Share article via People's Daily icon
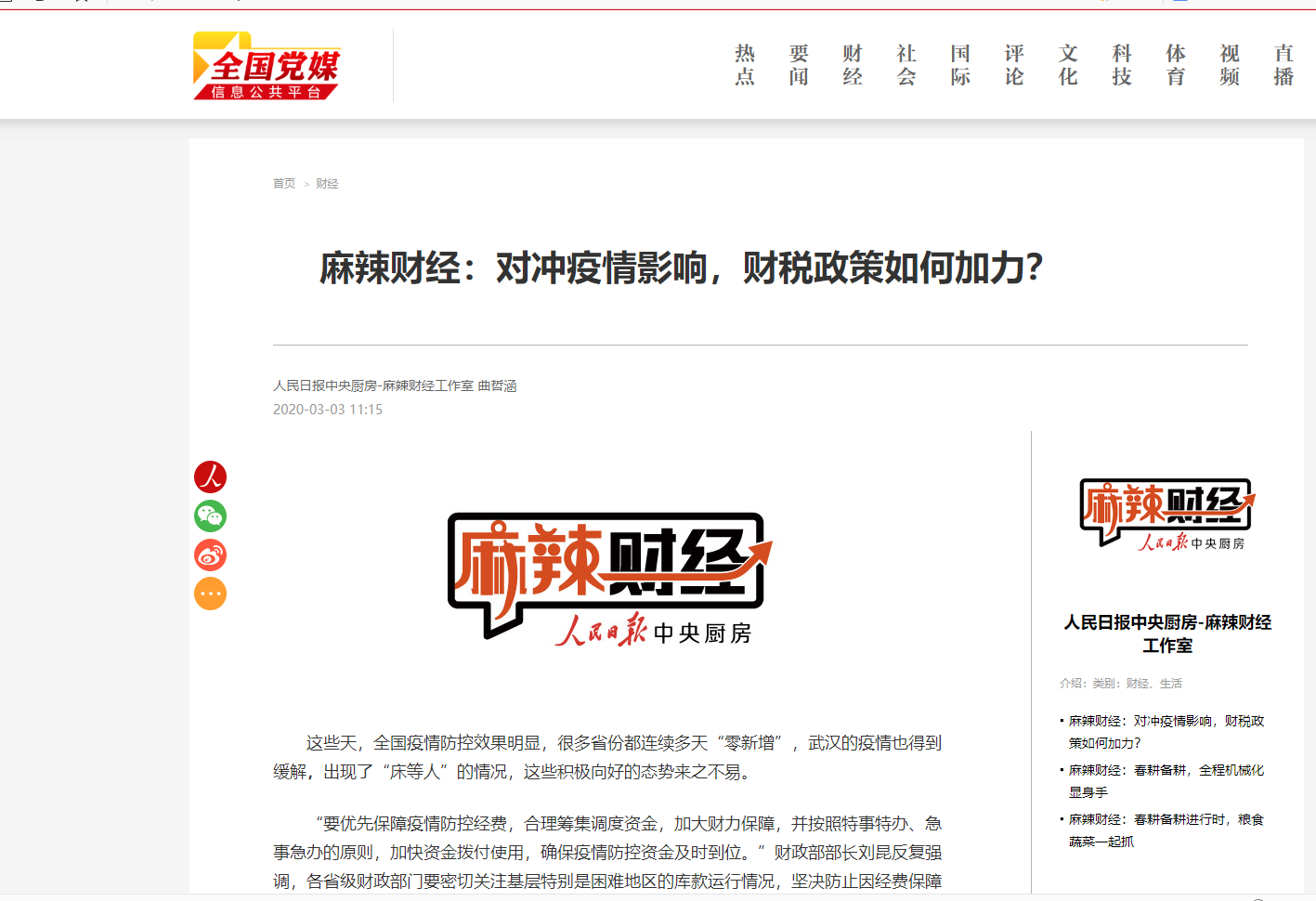The width and height of the screenshot is (1316, 901). [210, 477]
